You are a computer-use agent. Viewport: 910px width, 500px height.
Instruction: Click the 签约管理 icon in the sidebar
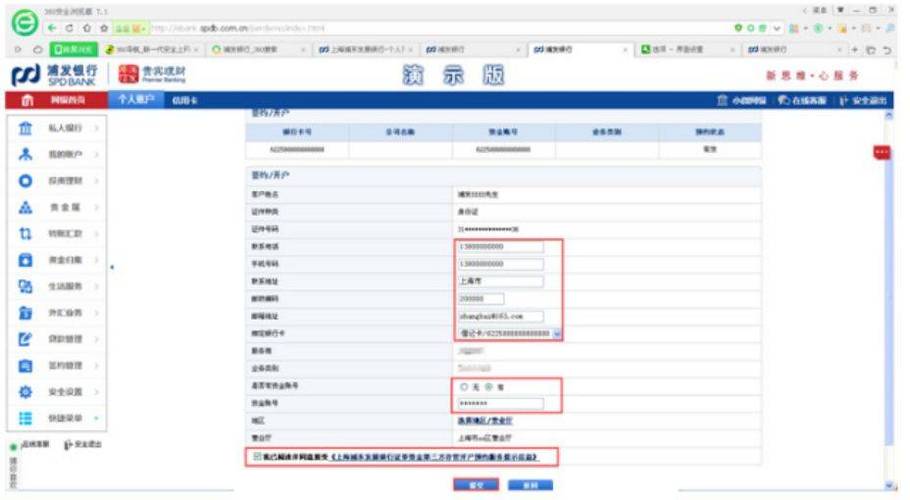25,366
